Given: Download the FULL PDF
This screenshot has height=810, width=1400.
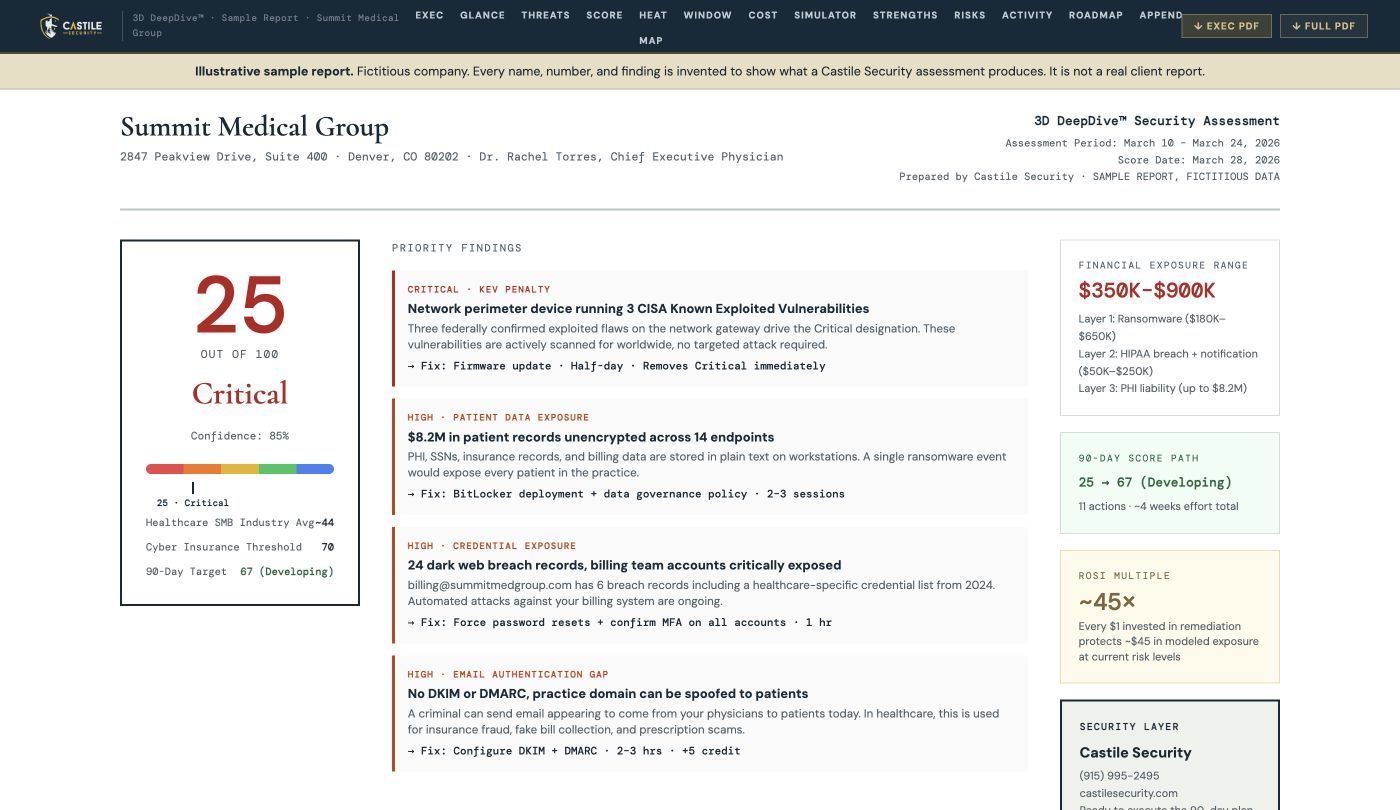Looking at the screenshot, I should coord(1324,26).
